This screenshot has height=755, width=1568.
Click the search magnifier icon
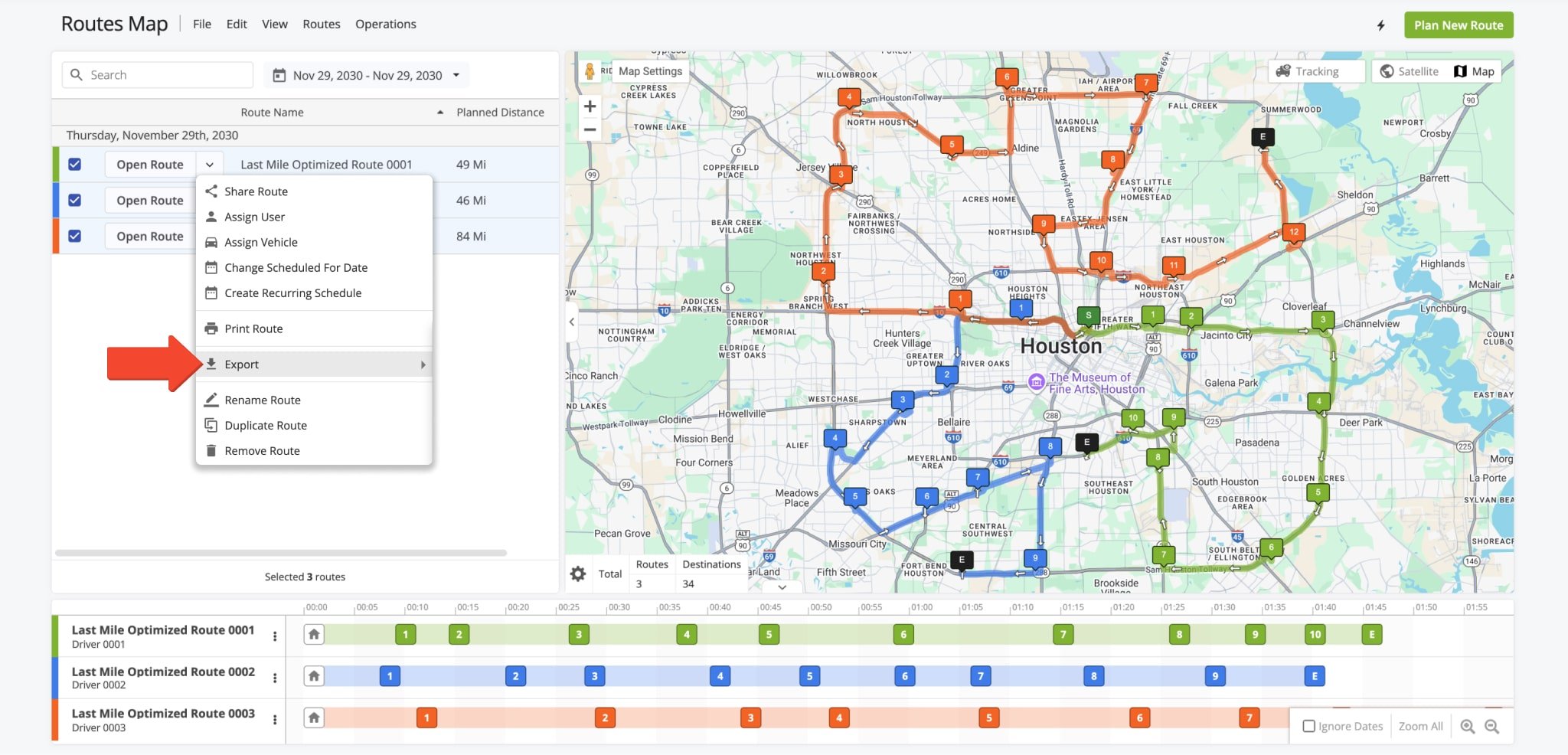click(76, 75)
